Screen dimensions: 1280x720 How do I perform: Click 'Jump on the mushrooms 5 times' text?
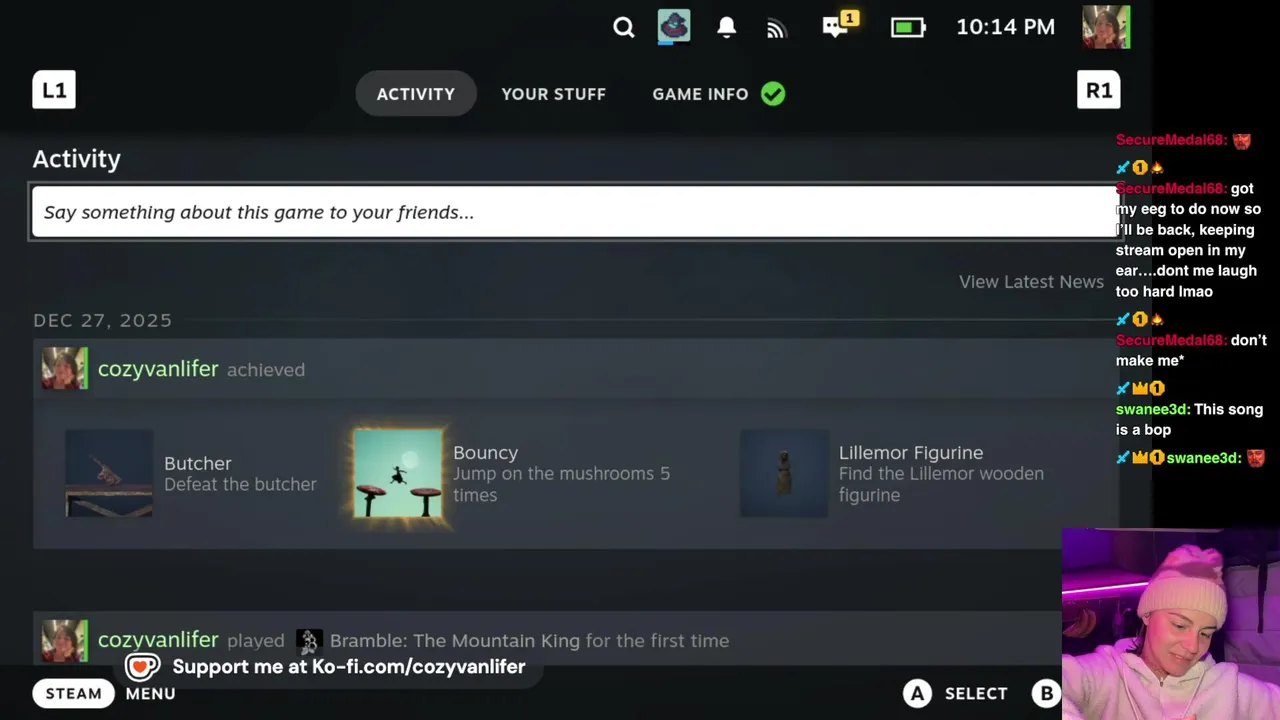(x=561, y=484)
